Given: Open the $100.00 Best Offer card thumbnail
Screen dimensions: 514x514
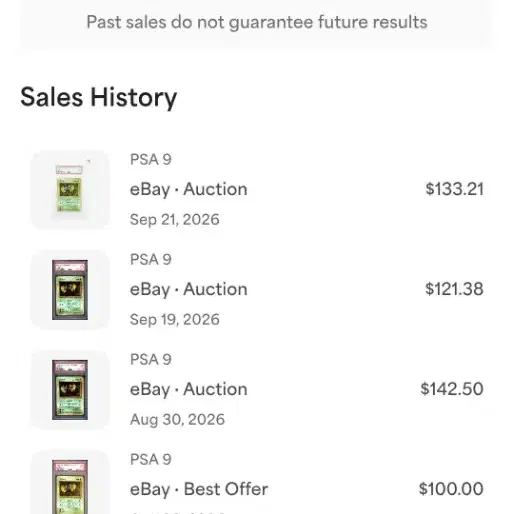Looking at the screenshot, I should (70, 482).
